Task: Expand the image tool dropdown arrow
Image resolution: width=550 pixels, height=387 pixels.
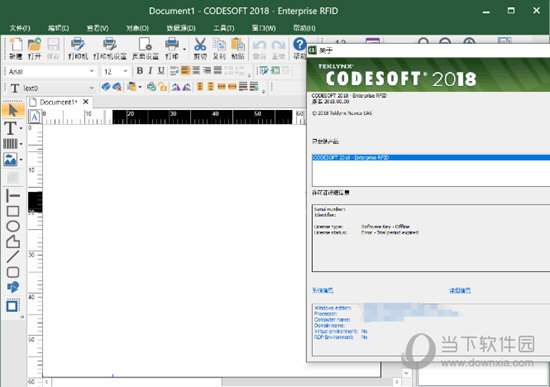Action: click(21, 160)
